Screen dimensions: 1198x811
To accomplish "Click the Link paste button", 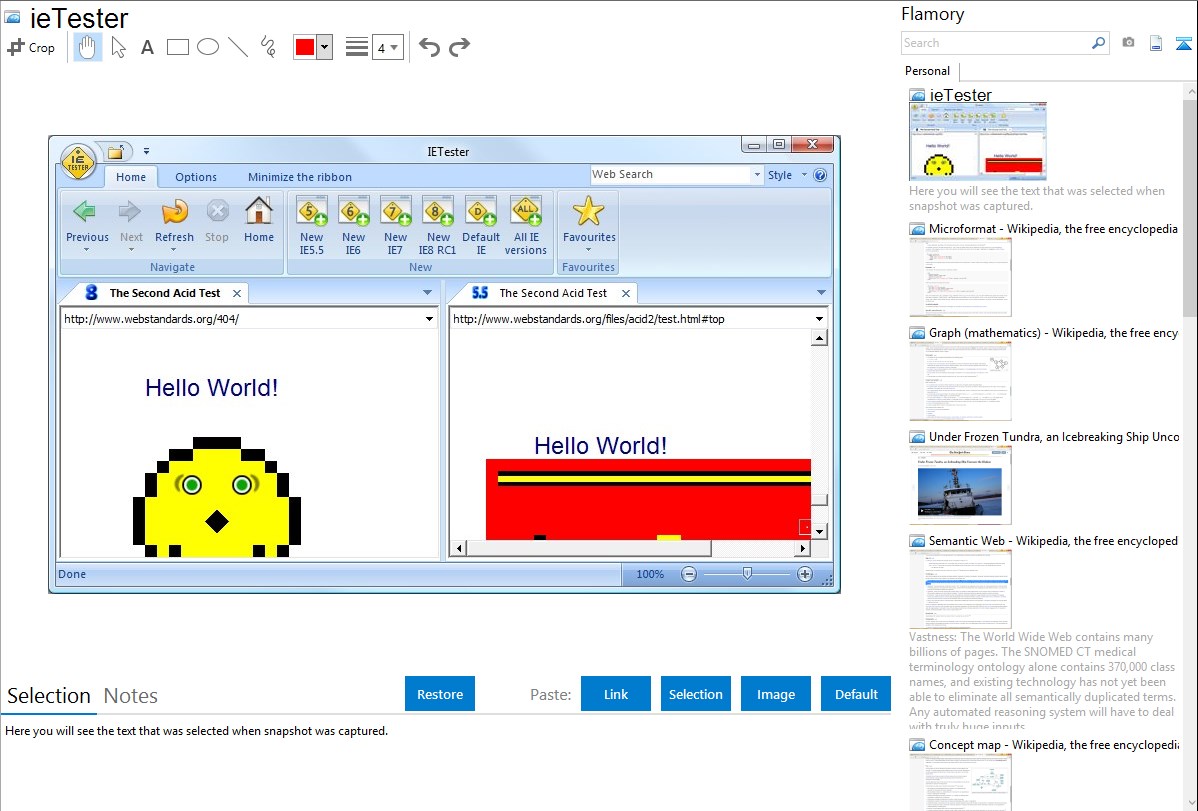I will (x=616, y=694).
